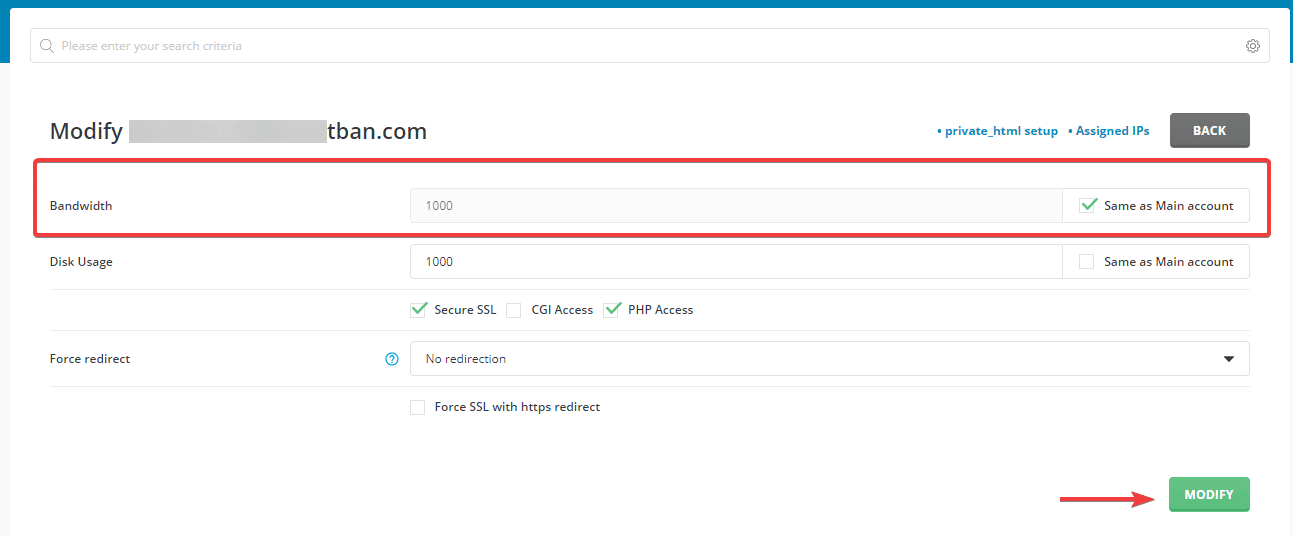The height and width of the screenshot is (536, 1293).
Task: Click the Bandwidth value field
Action: [x=735, y=205]
